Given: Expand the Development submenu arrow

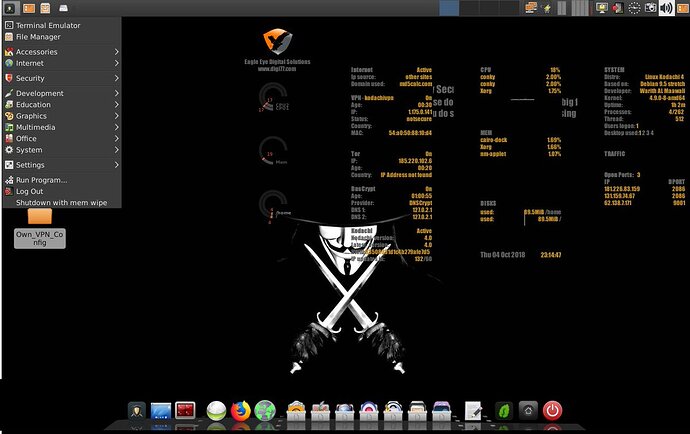Looking at the screenshot, I should (117, 93).
